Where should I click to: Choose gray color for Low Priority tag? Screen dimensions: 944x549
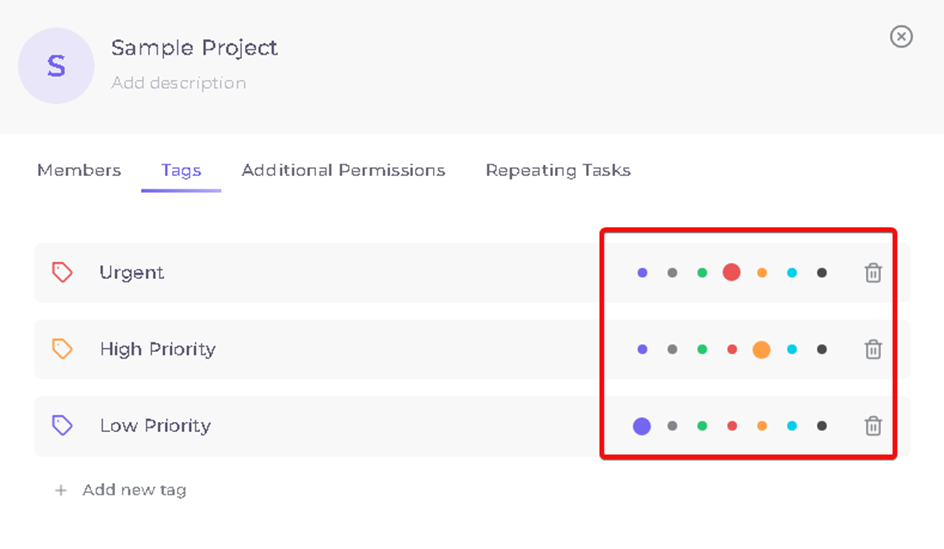(672, 426)
